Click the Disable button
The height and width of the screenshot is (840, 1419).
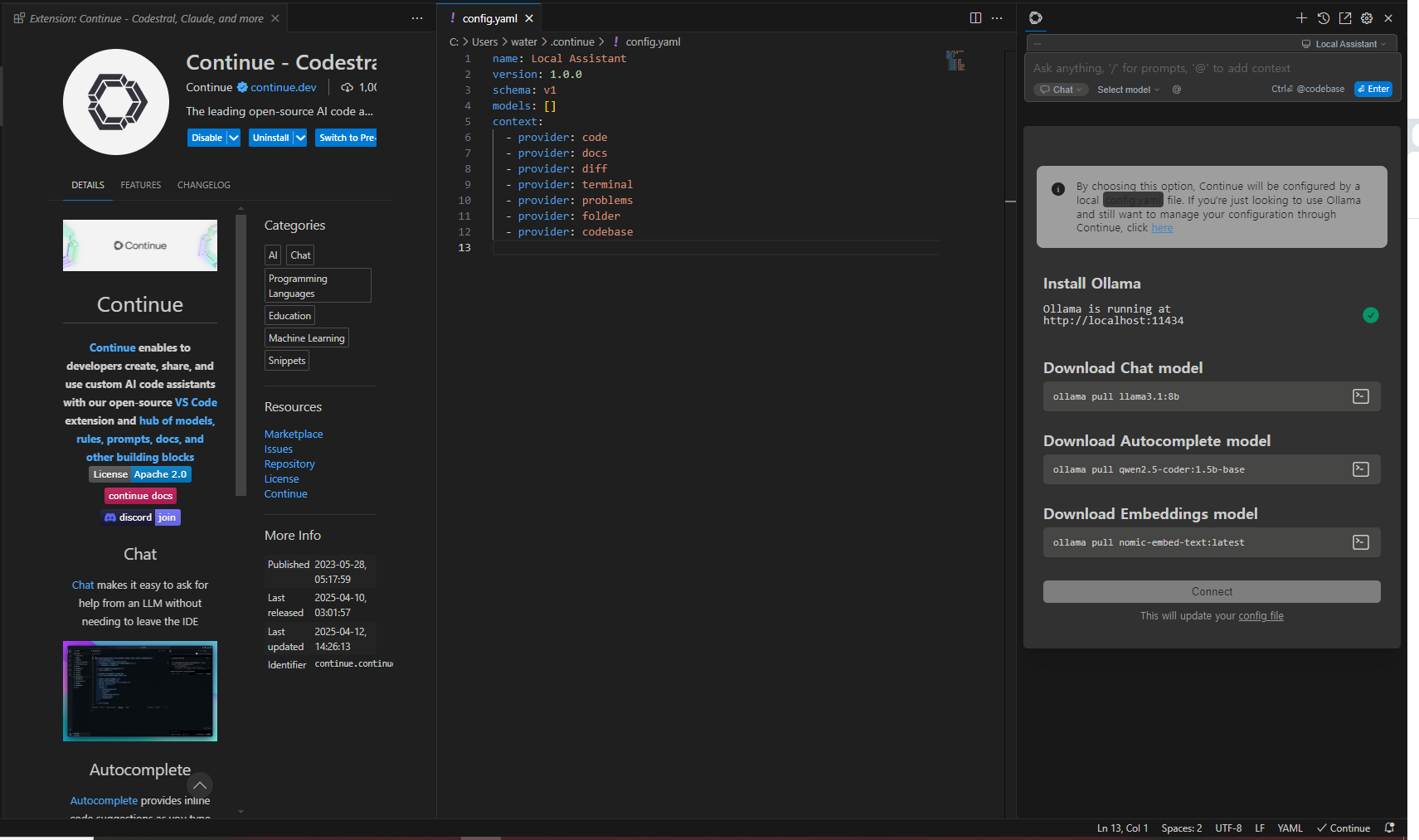pyautogui.click(x=207, y=138)
